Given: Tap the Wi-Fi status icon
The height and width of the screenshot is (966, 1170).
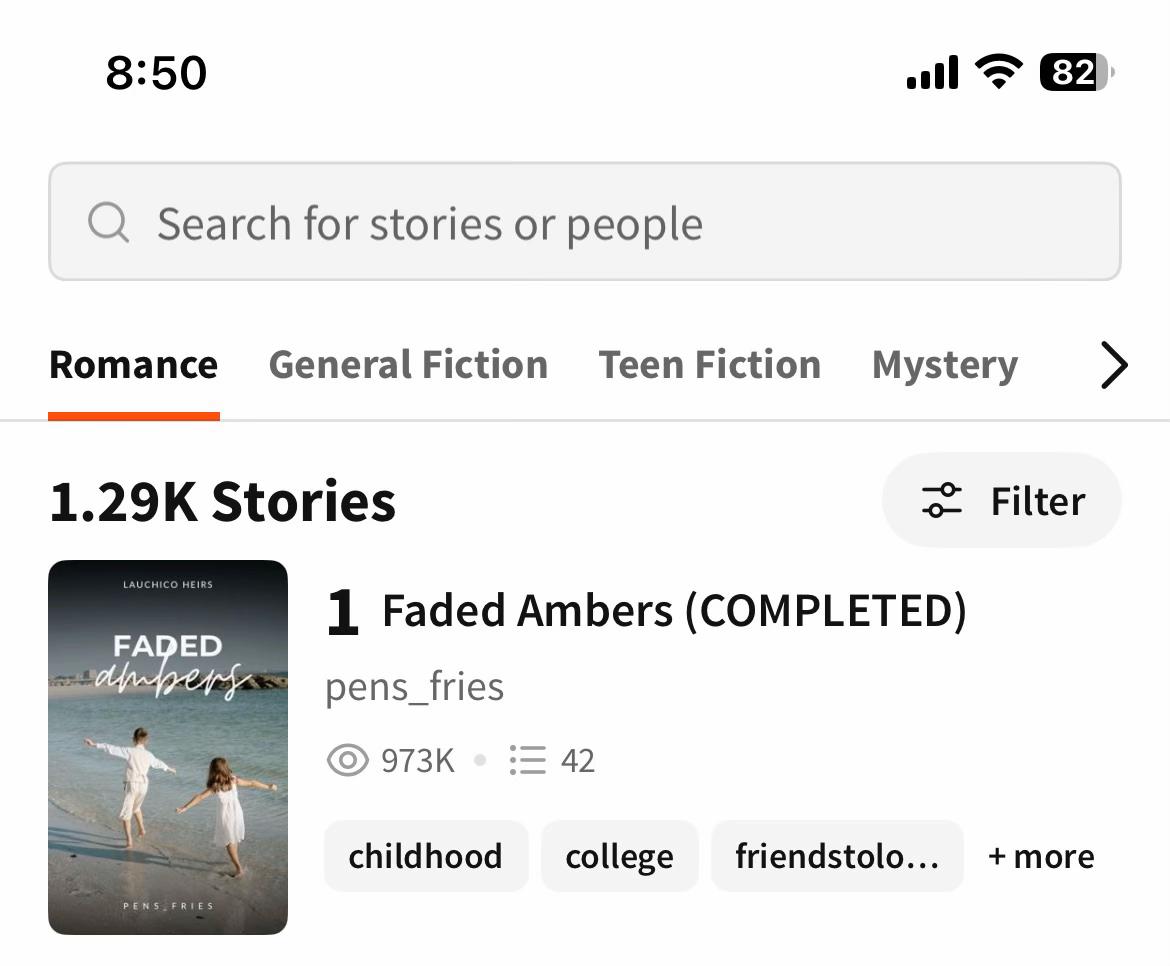Looking at the screenshot, I should point(999,72).
